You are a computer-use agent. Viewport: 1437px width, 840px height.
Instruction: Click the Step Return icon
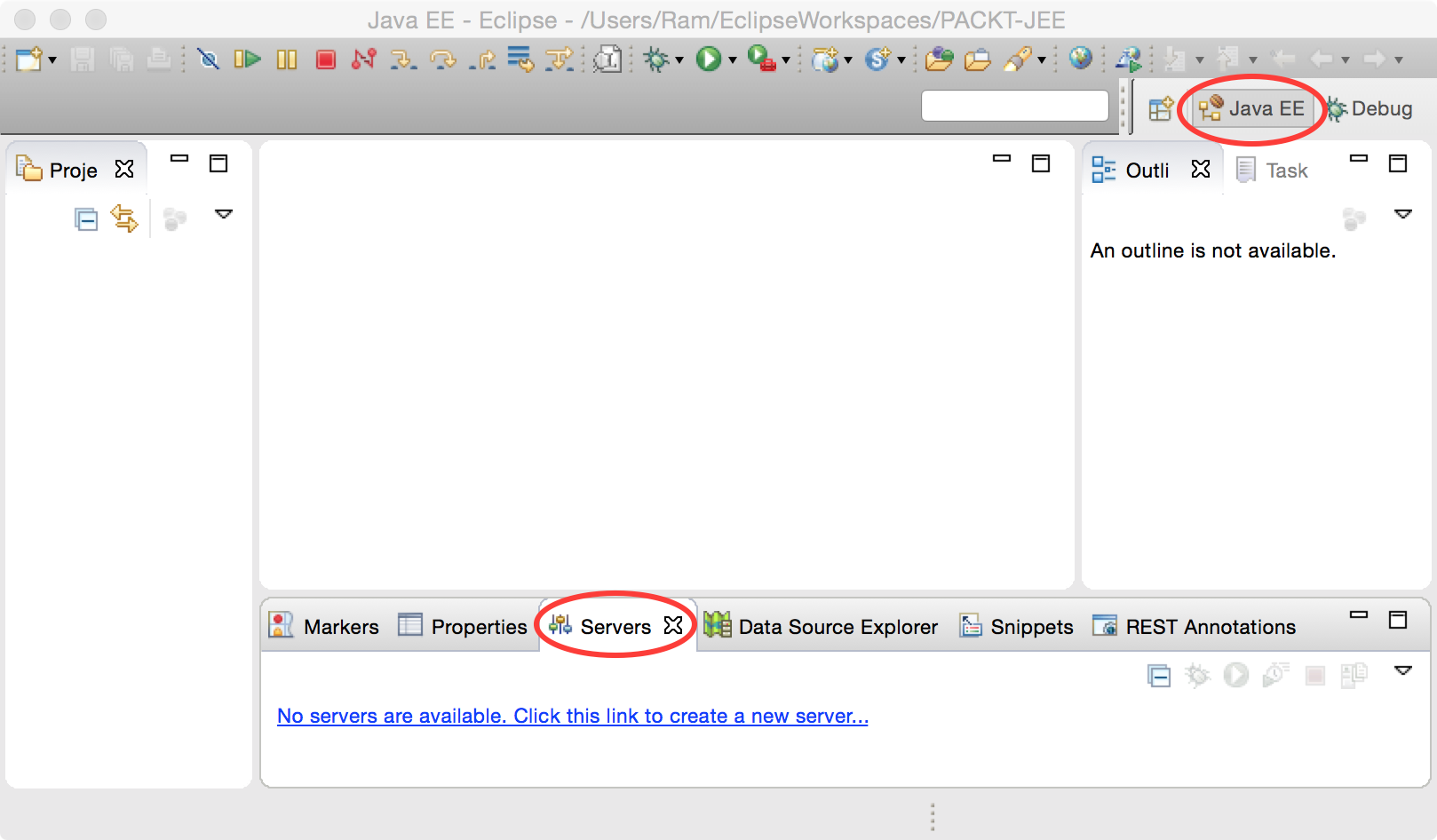coord(482,59)
